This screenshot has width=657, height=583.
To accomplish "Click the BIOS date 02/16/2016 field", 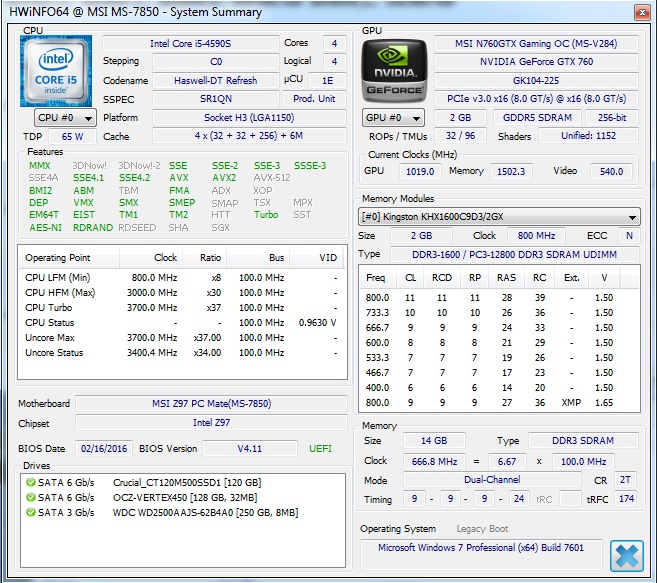I will click(x=104, y=449).
